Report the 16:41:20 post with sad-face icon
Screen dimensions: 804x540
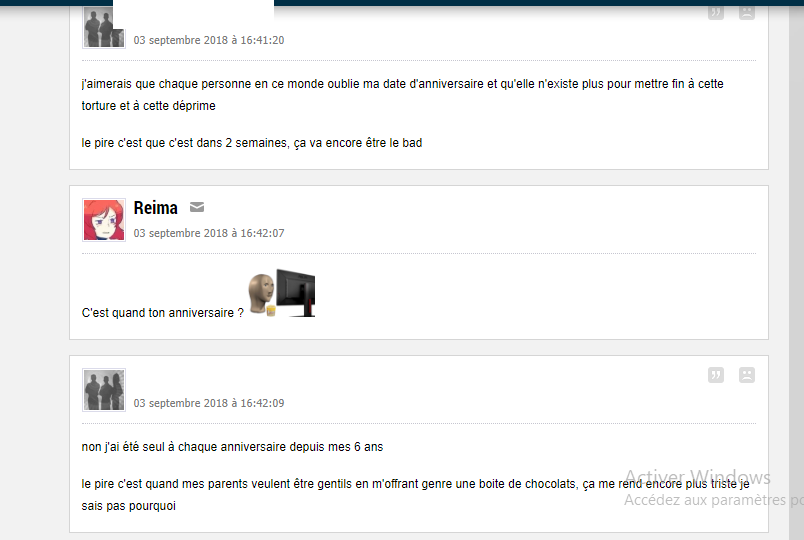click(747, 12)
